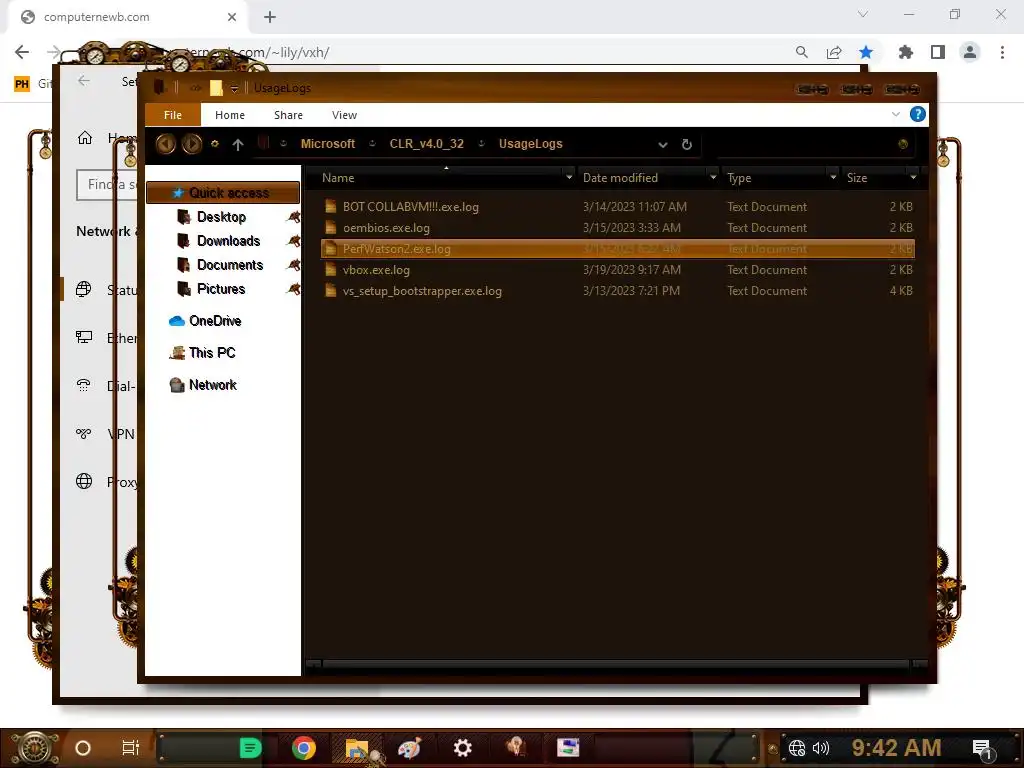This screenshot has width=1024, height=768.
Task: Open Chrome extensions puzzle icon
Action: coord(905,52)
